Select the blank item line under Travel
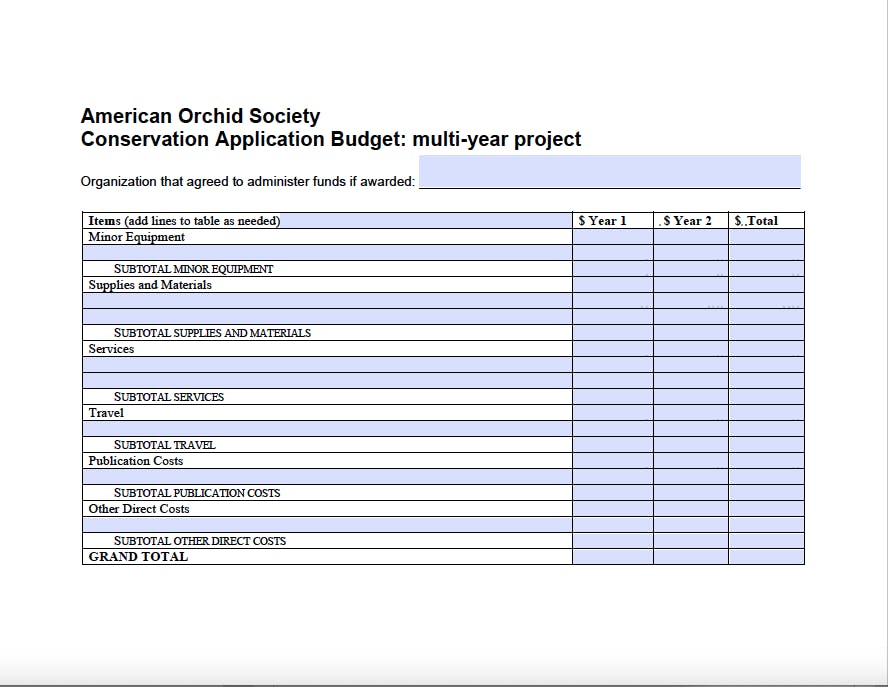The width and height of the screenshot is (888, 687). (327, 429)
